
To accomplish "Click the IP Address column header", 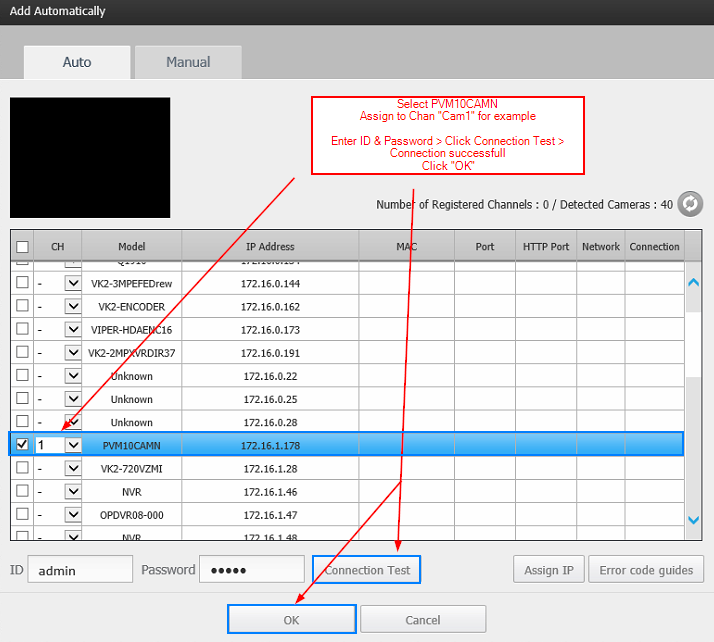I will pyautogui.click(x=270, y=246).
